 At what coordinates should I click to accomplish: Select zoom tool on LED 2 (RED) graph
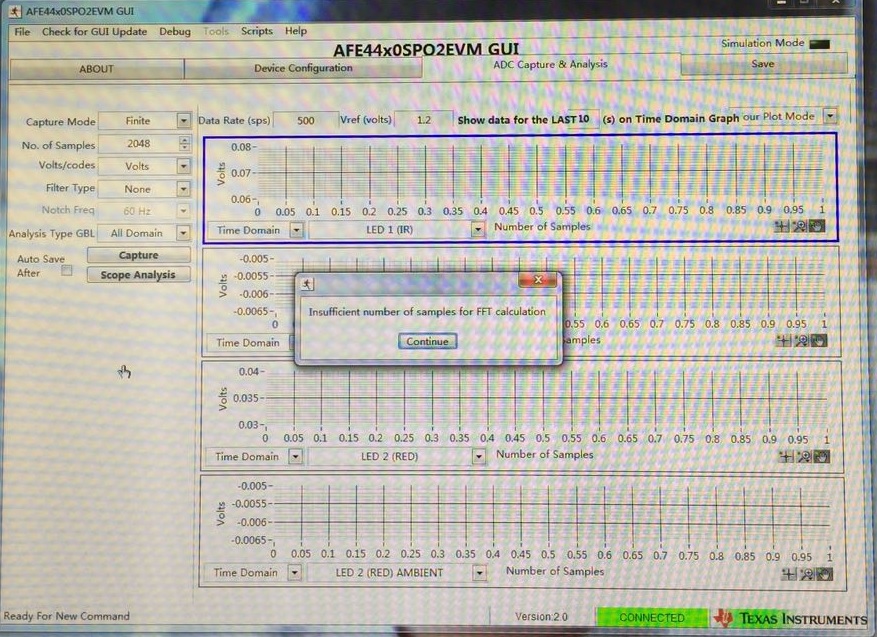coord(804,457)
